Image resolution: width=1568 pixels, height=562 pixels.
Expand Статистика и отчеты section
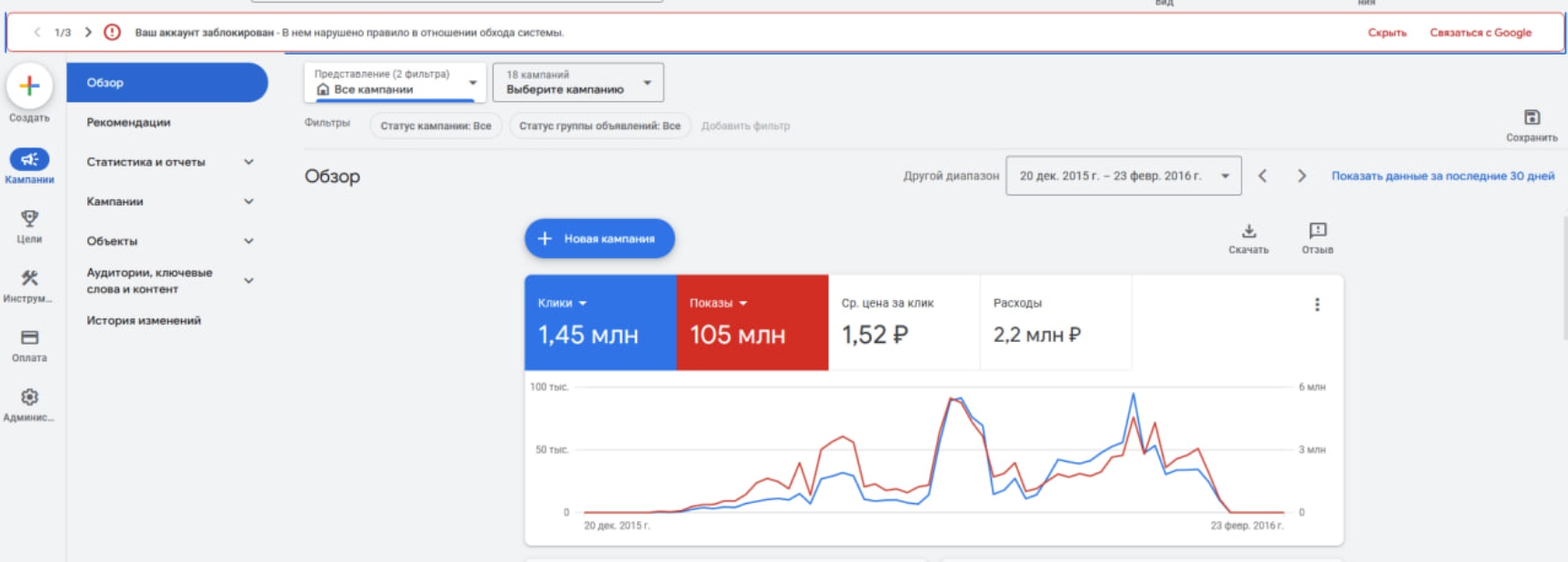[x=248, y=162]
